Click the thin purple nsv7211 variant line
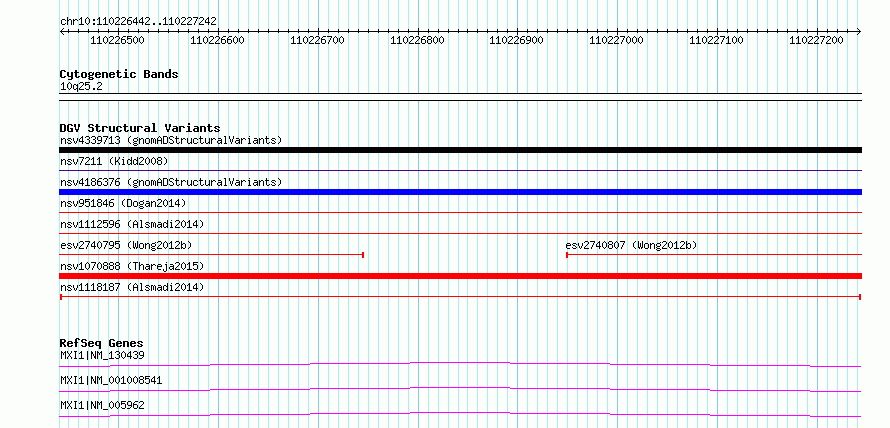This screenshot has height=428, width=890. (x=460, y=170)
